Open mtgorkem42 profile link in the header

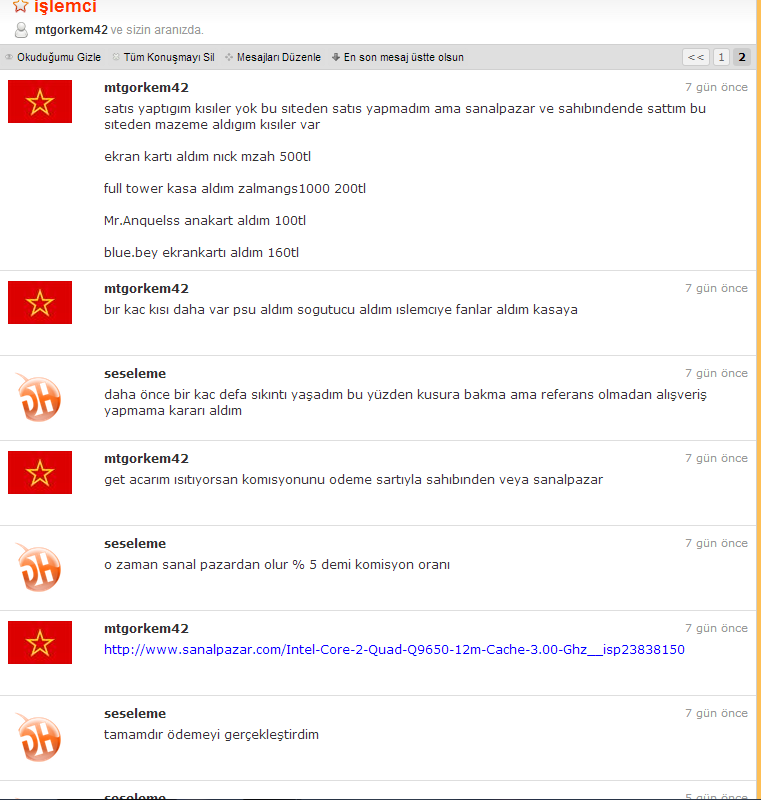71,30
